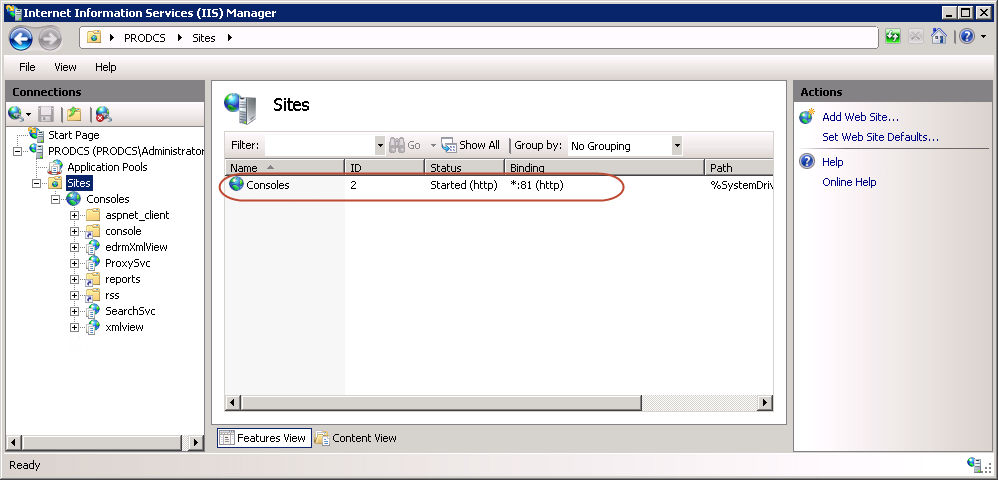
Task: Open the Group by dropdown list
Action: click(x=676, y=145)
